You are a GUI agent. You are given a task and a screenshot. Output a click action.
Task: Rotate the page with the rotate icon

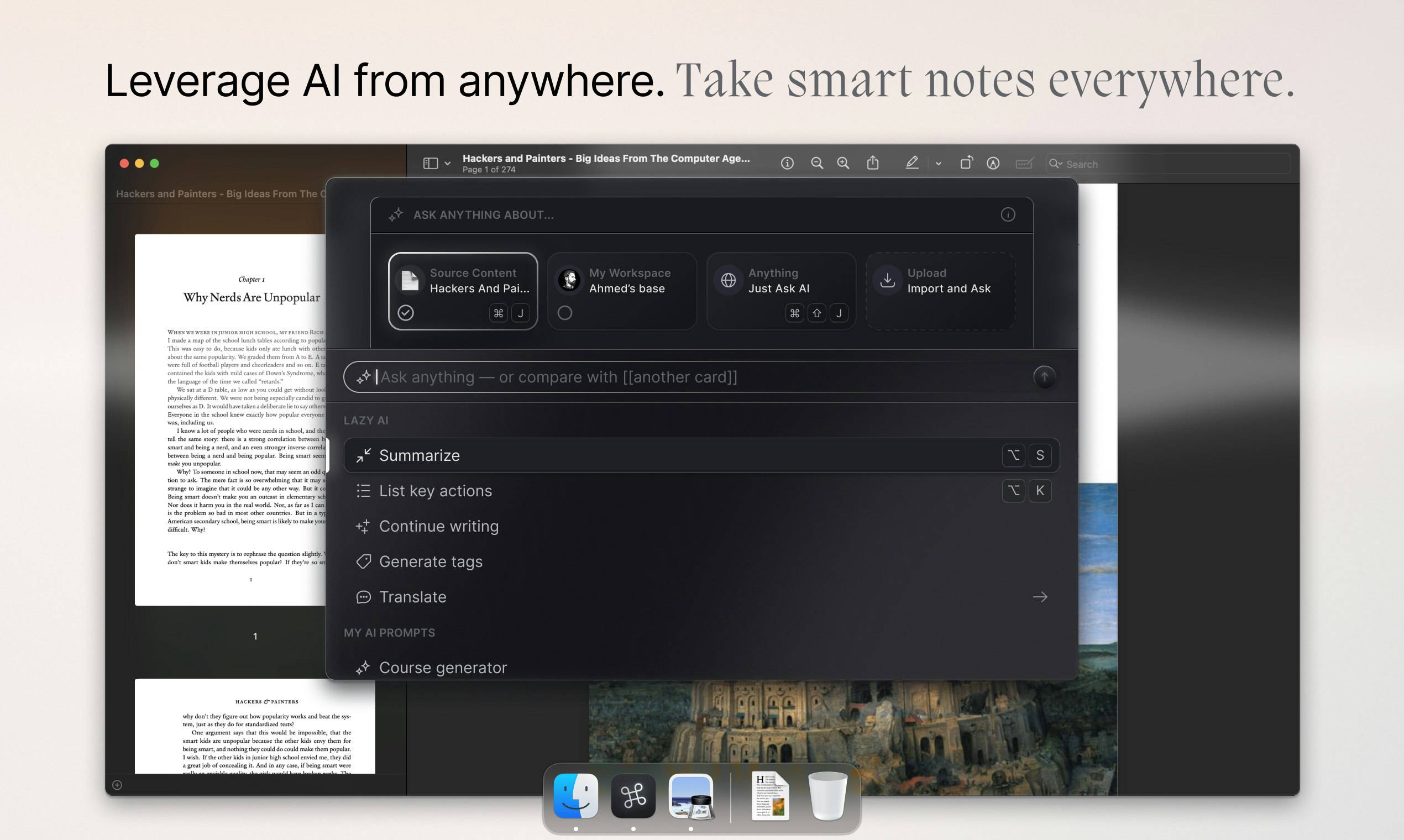[x=966, y=164]
